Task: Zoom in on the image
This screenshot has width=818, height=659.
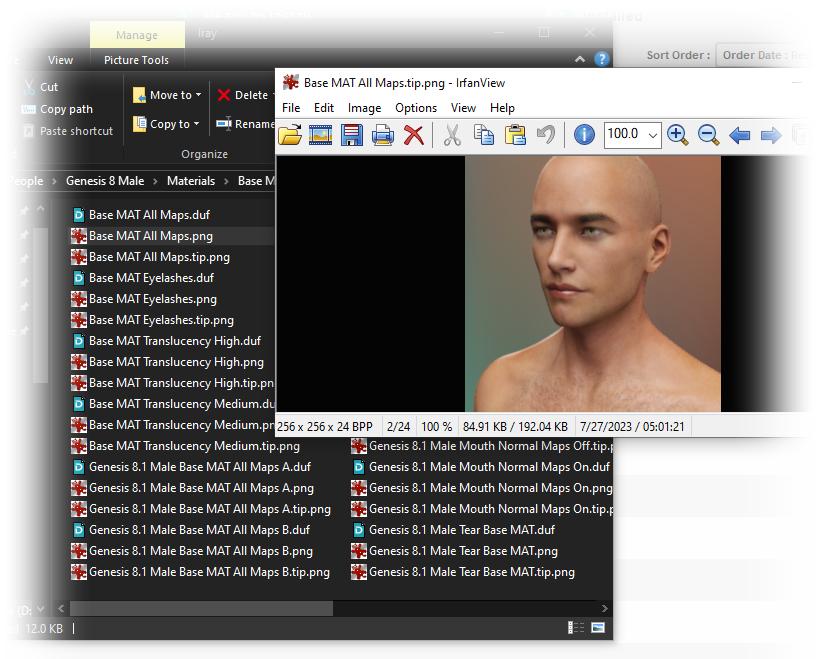Action: click(679, 135)
